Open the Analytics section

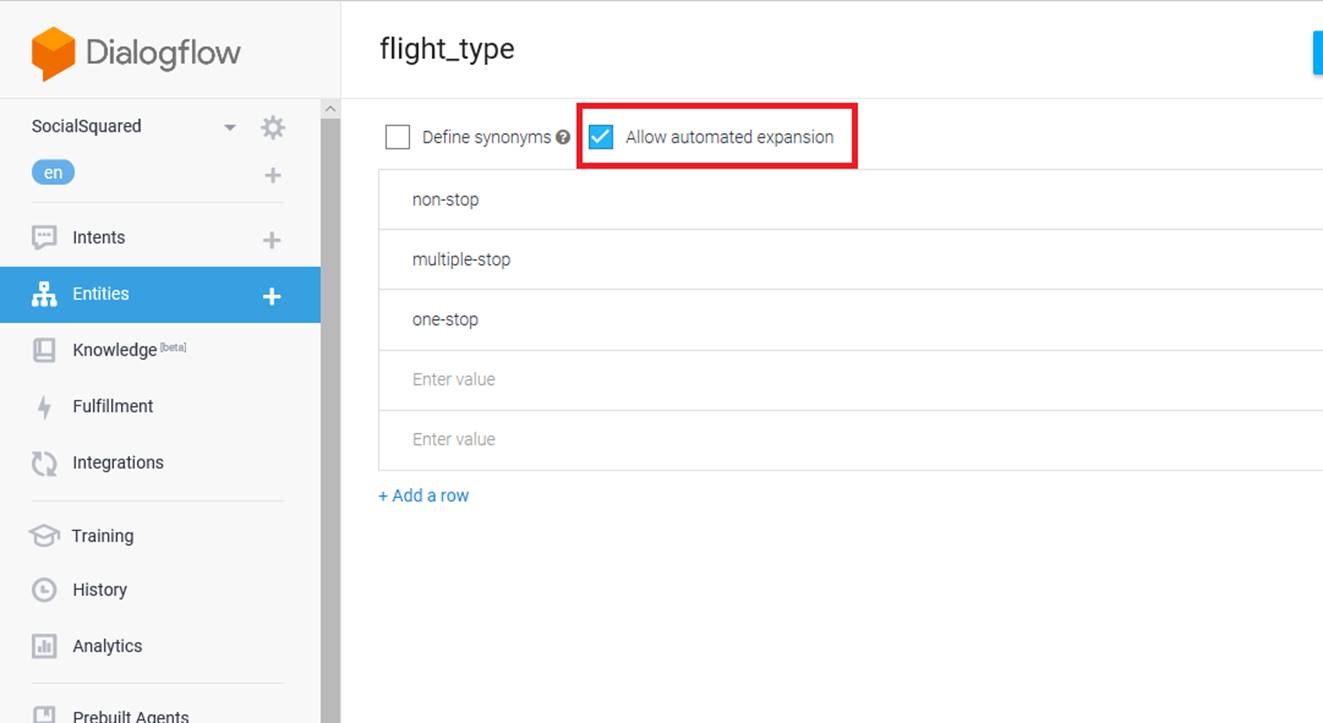coord(107,646)
